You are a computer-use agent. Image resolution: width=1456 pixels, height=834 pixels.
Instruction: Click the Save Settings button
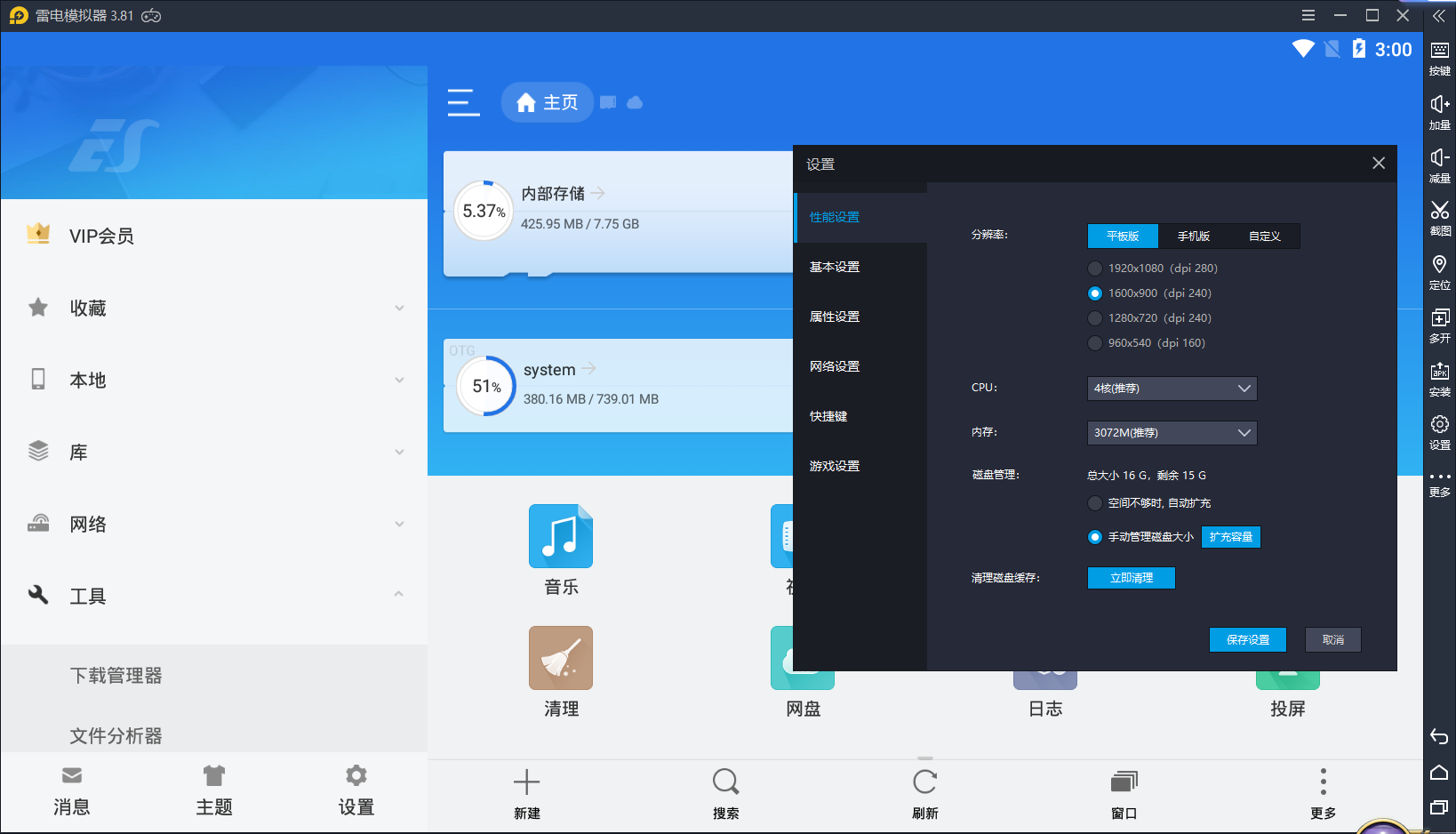tap(1247, 640)
